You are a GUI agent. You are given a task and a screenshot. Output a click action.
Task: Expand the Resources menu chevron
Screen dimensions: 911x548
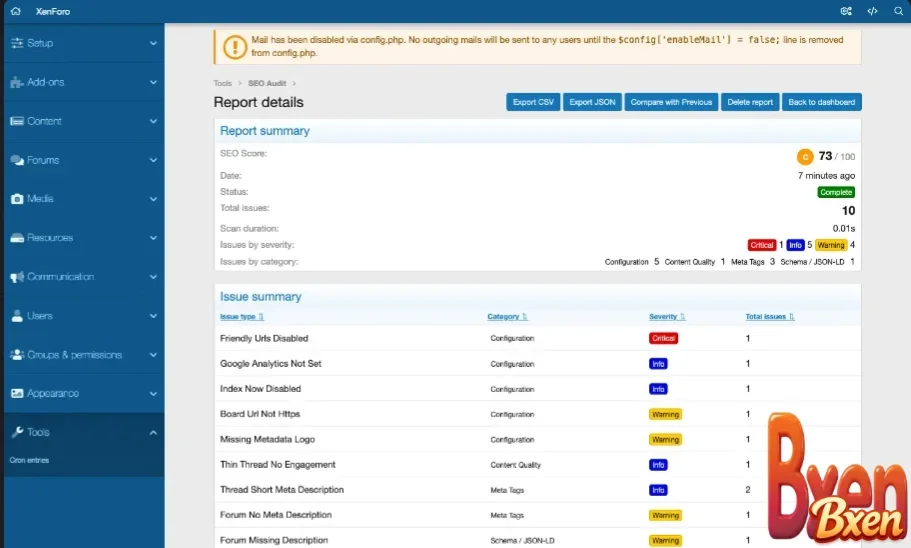tap(153, 238)
